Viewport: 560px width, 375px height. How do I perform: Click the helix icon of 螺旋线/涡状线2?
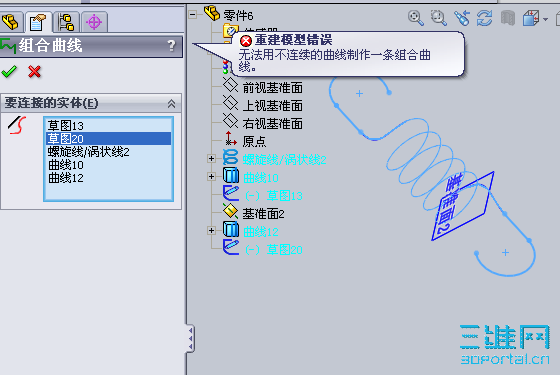[231, 157]
